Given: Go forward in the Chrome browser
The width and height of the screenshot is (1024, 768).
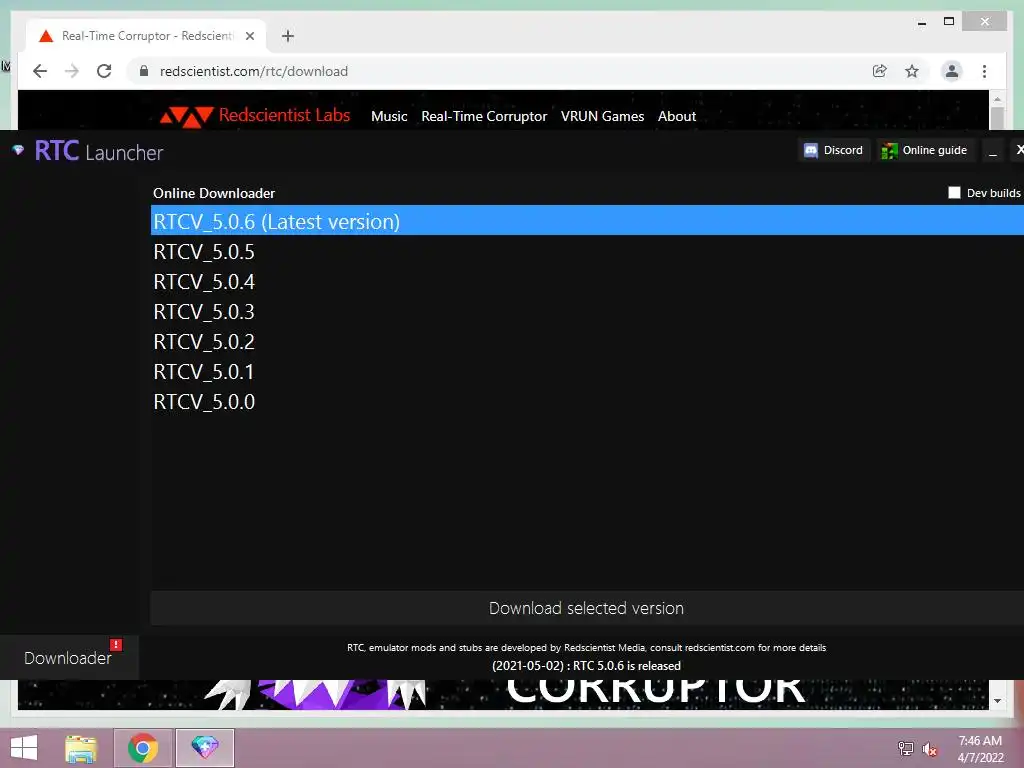Looking at the screenshot, I should [72, 71].
